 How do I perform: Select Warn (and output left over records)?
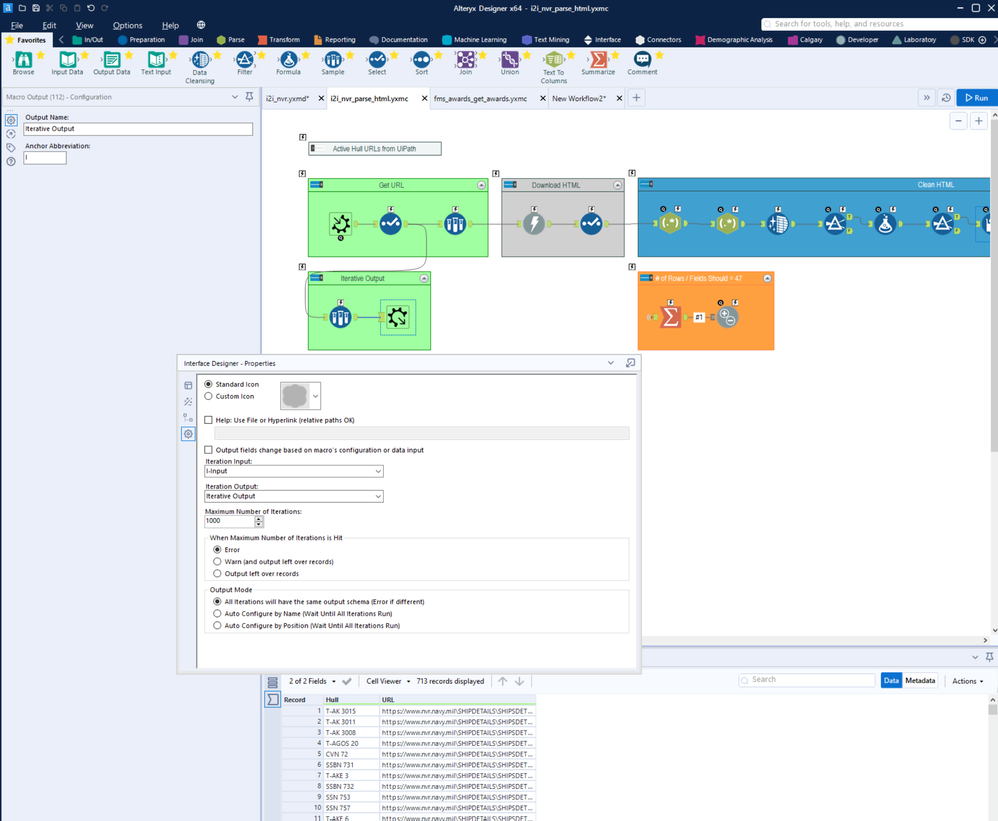coord(217,562)
